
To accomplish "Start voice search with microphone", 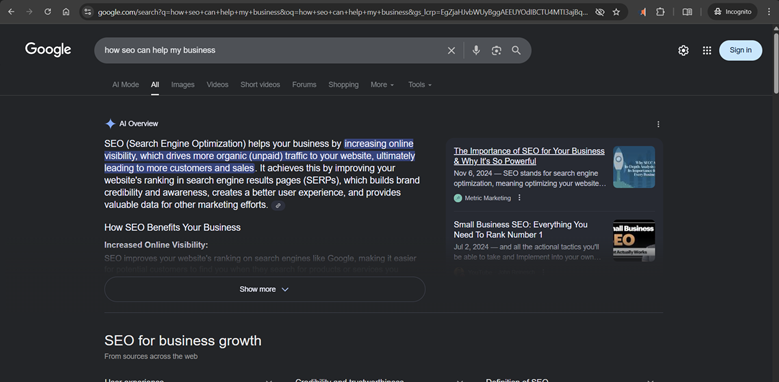I will 476,50.
